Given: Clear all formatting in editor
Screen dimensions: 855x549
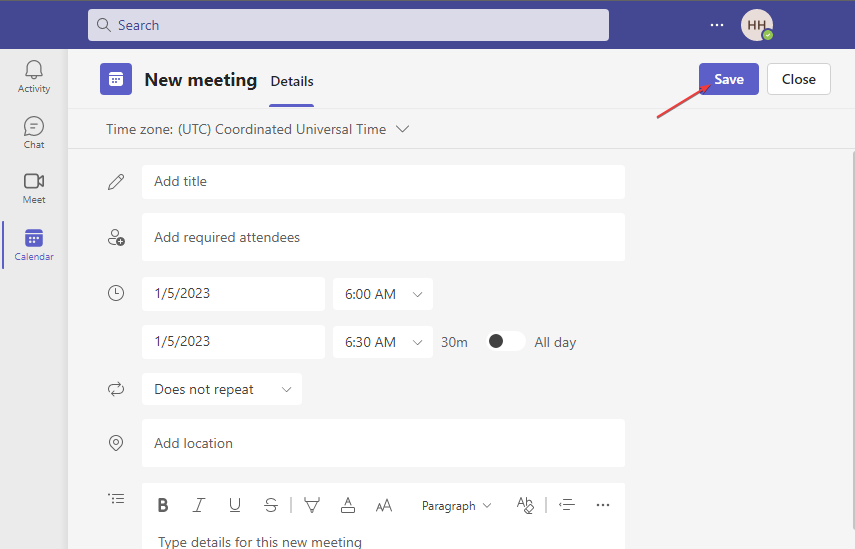Looking at the screenshot, I should (525, 505).
